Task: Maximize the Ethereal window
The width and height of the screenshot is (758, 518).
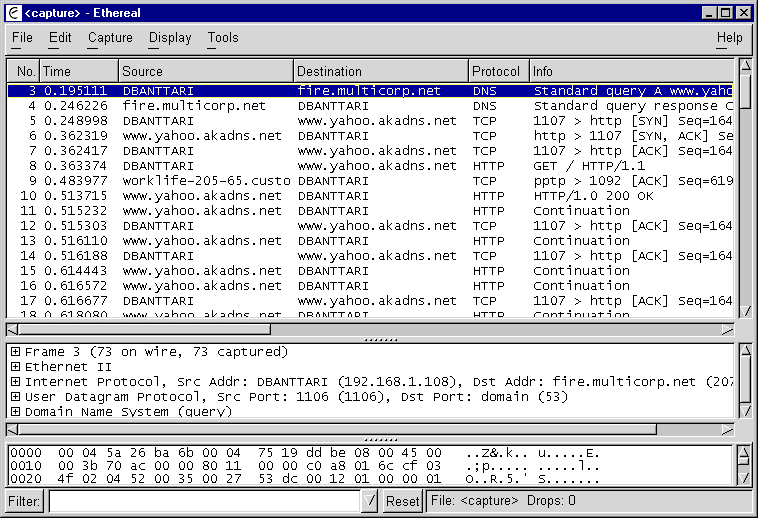Action: point(726,13)
